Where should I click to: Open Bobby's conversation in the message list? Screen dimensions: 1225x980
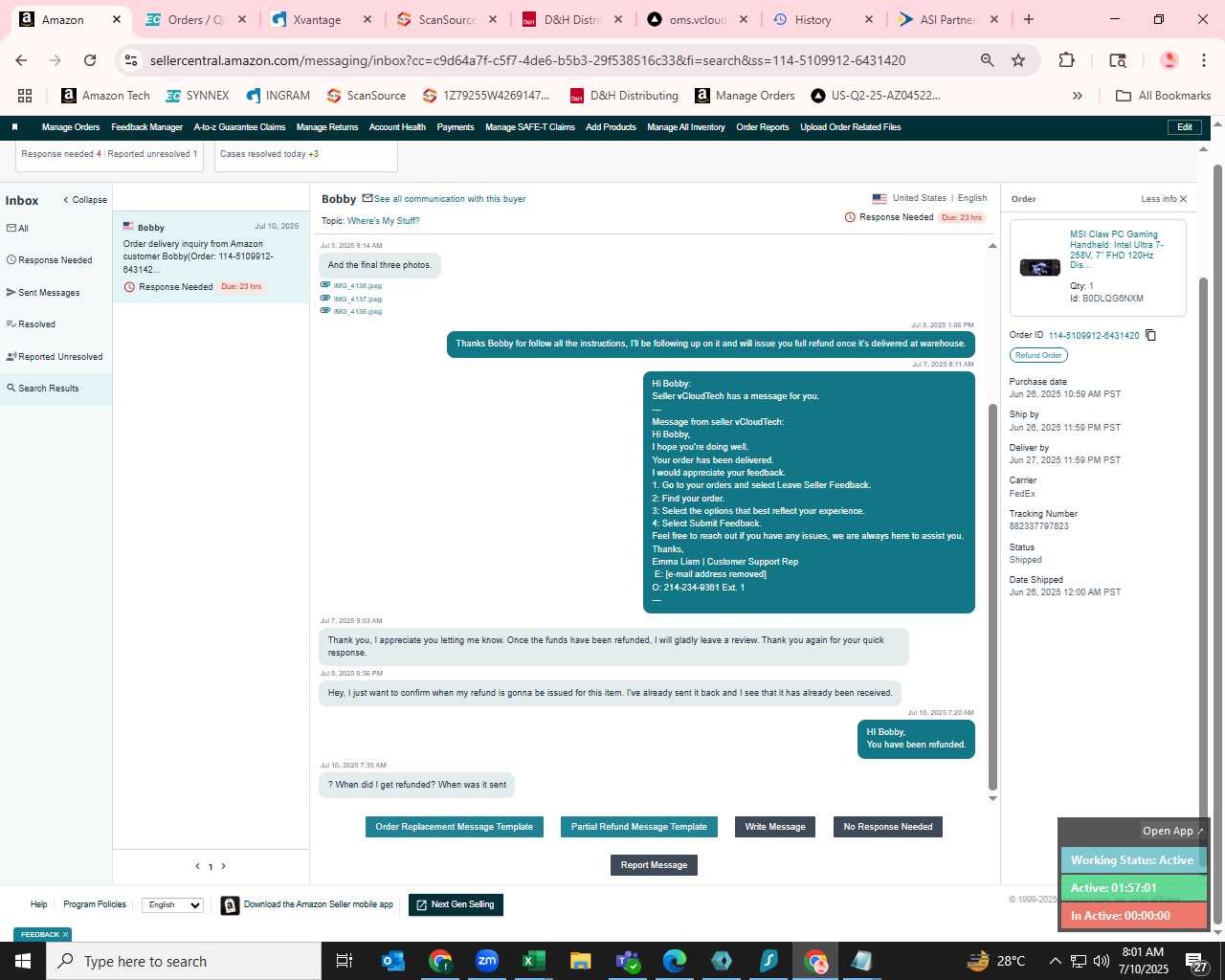(x=211, y=256)
